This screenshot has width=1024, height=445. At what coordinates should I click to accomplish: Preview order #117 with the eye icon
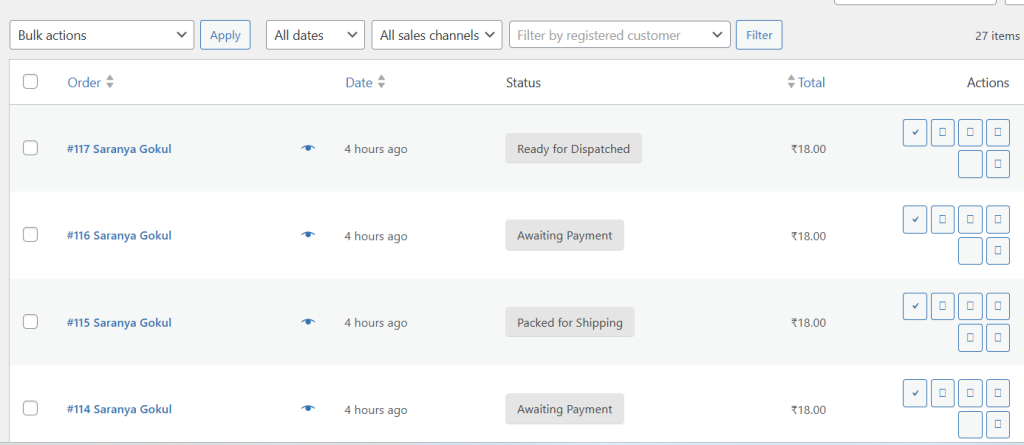308,149
